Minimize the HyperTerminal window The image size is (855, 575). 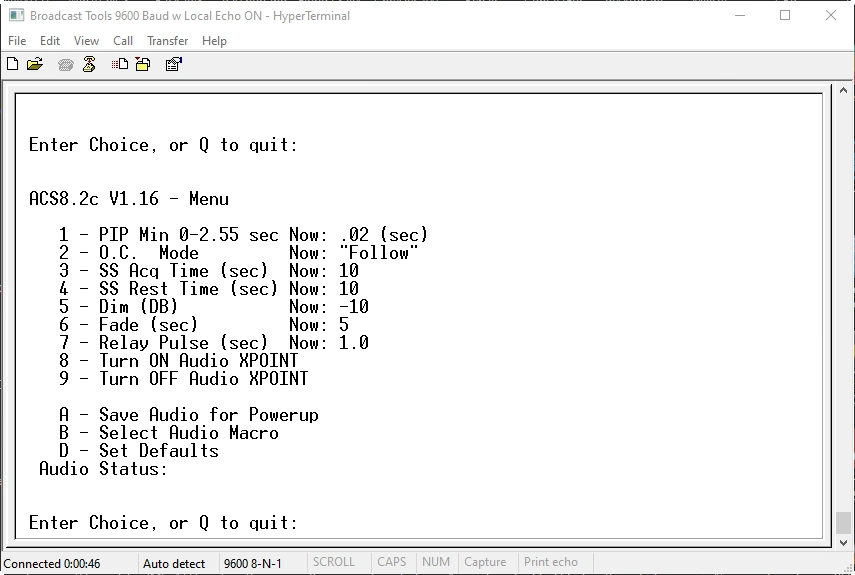click(x=740, y=15)
